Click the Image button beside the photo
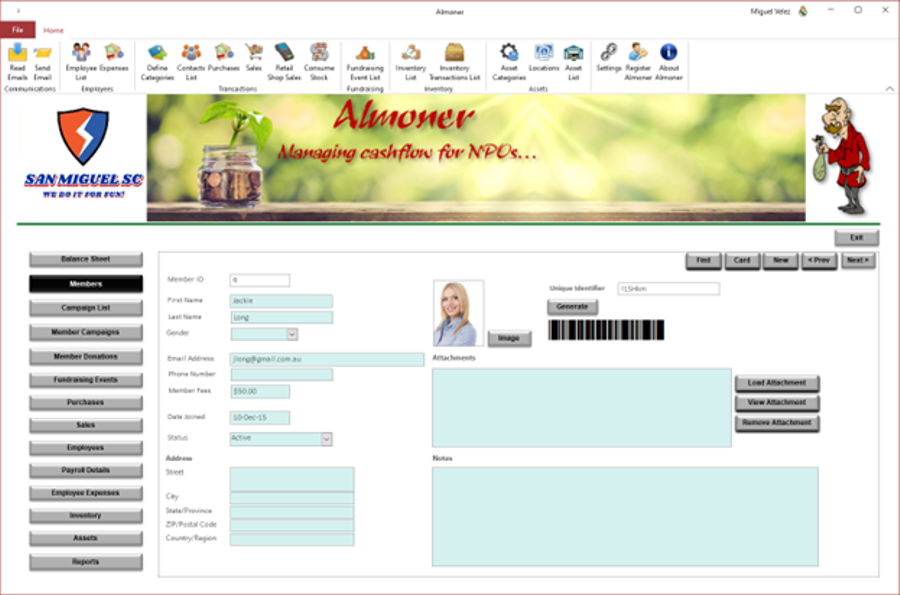This screenshot has height=595, width=900. (509, 339)
